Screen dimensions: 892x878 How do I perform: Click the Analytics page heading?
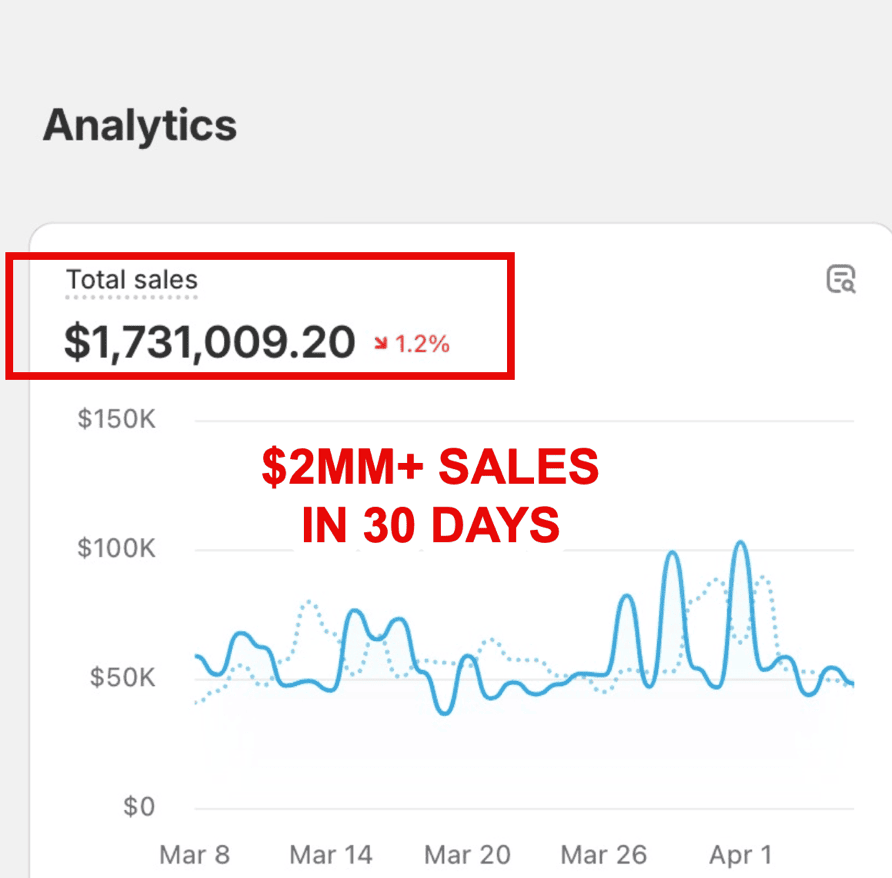pyautogui.click(x=140, y=126)
